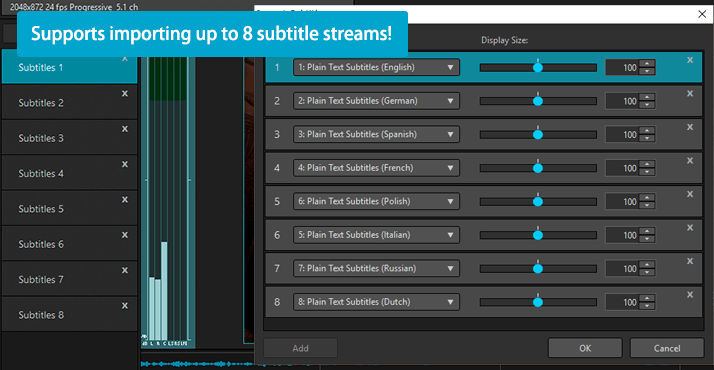This screenshot has width=714, height=370.
Task: Click the Cancel button
Action: (x=667, y=348)
